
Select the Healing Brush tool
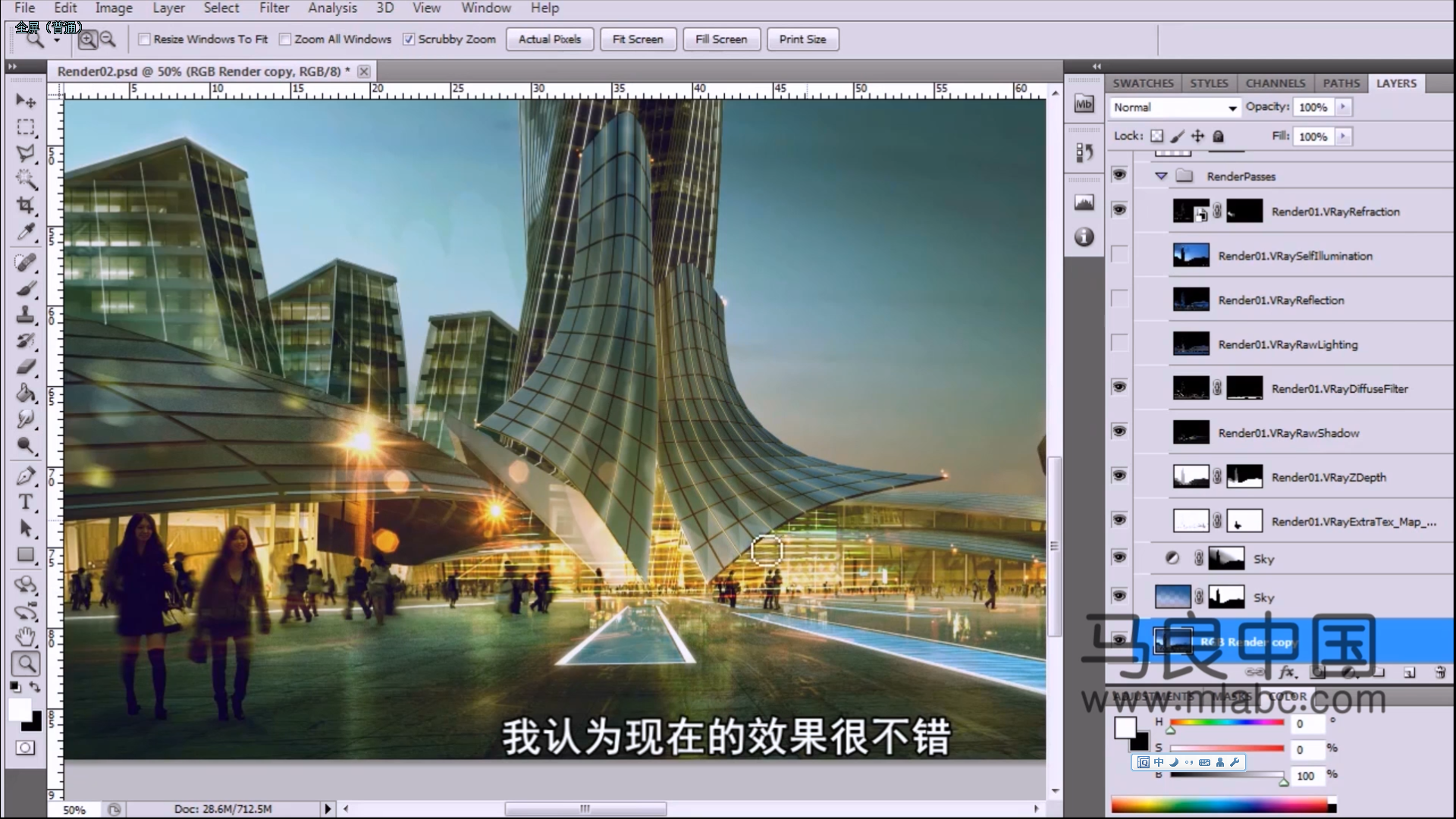pos(26,263)
